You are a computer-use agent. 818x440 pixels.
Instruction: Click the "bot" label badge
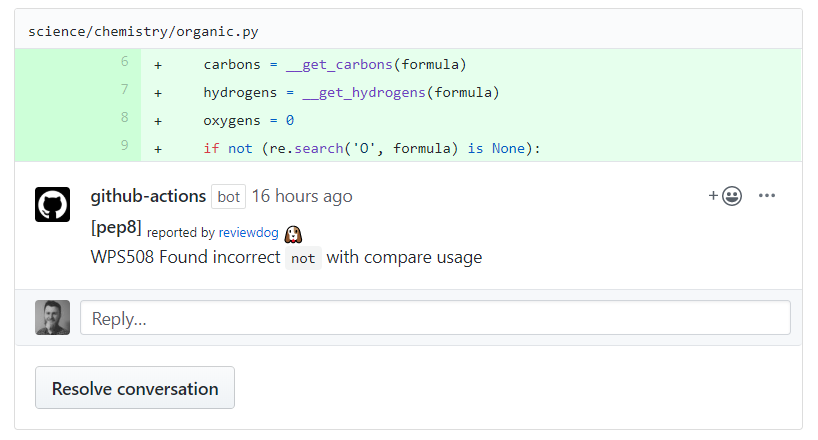(228, 196)
